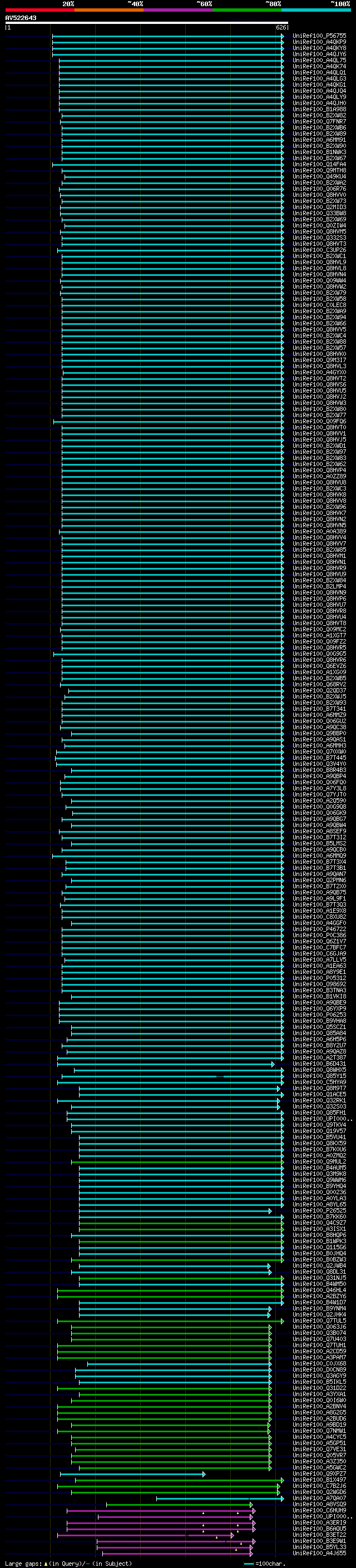Select the UniRef100_C6HUH9 label
This screenshot has height=1568, width=356.
319,1511
